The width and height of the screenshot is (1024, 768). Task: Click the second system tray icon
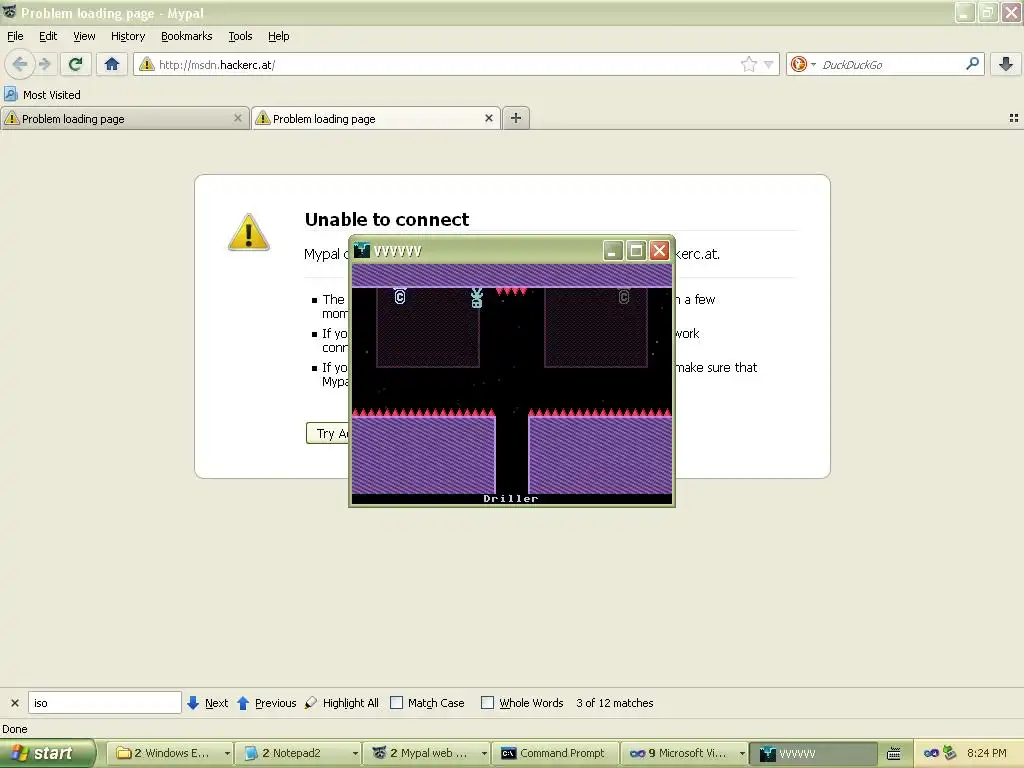(950, 753)
